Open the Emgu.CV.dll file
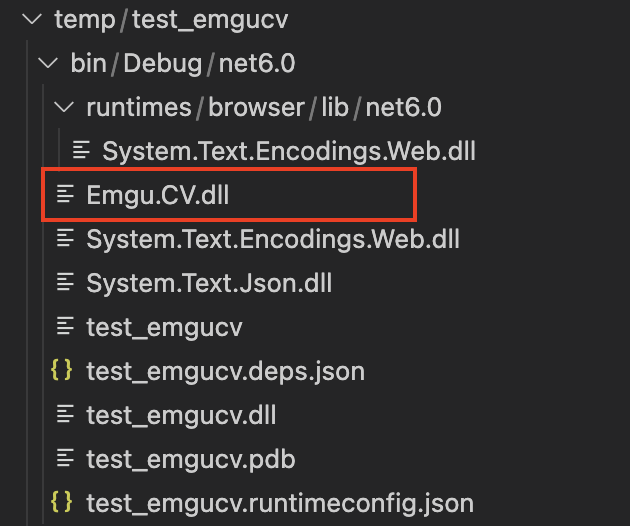 (158, 195)
